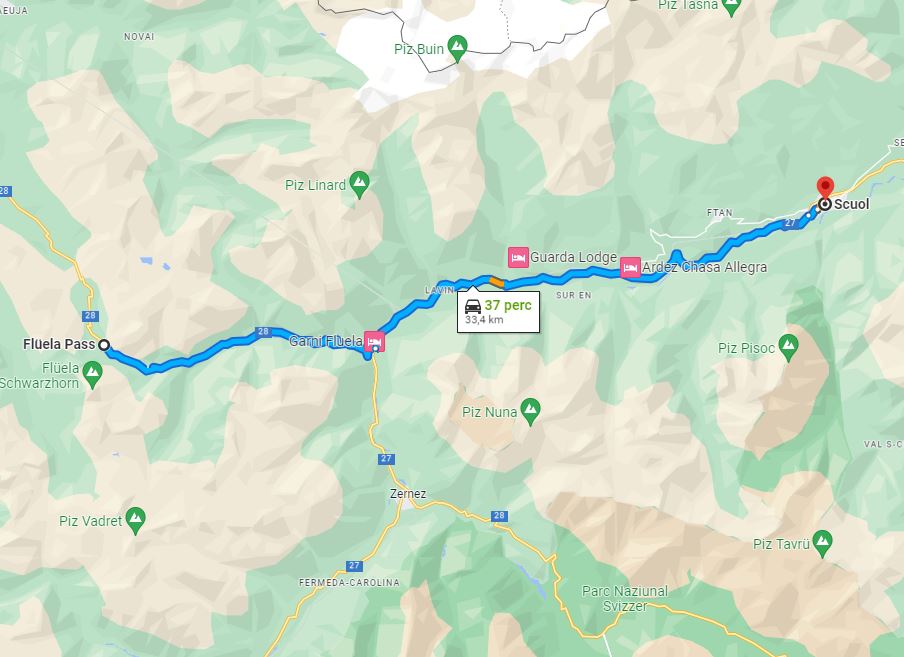The width and height of the screenshot is (904, 657).
Task: Click the Ardez Chasa Allegra hotel icon
Action: [x=630, y=267]
